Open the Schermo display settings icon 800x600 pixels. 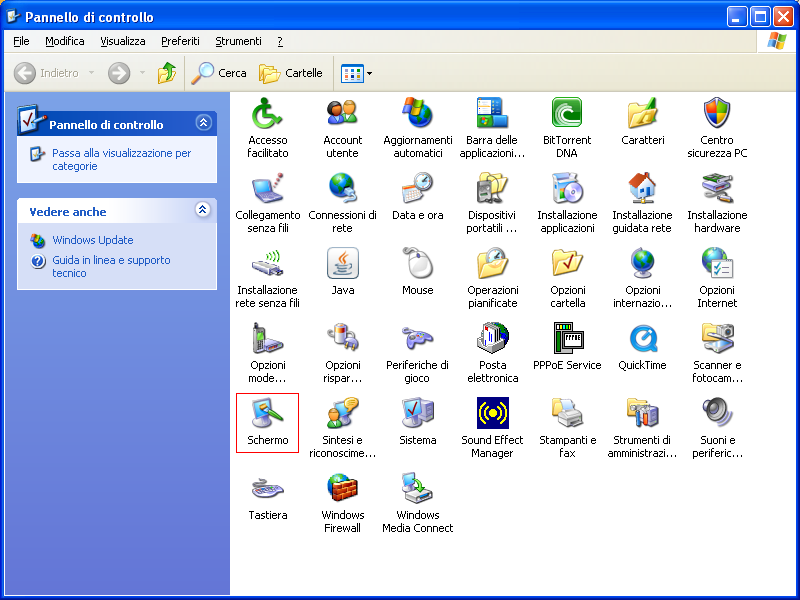point(267,414)
